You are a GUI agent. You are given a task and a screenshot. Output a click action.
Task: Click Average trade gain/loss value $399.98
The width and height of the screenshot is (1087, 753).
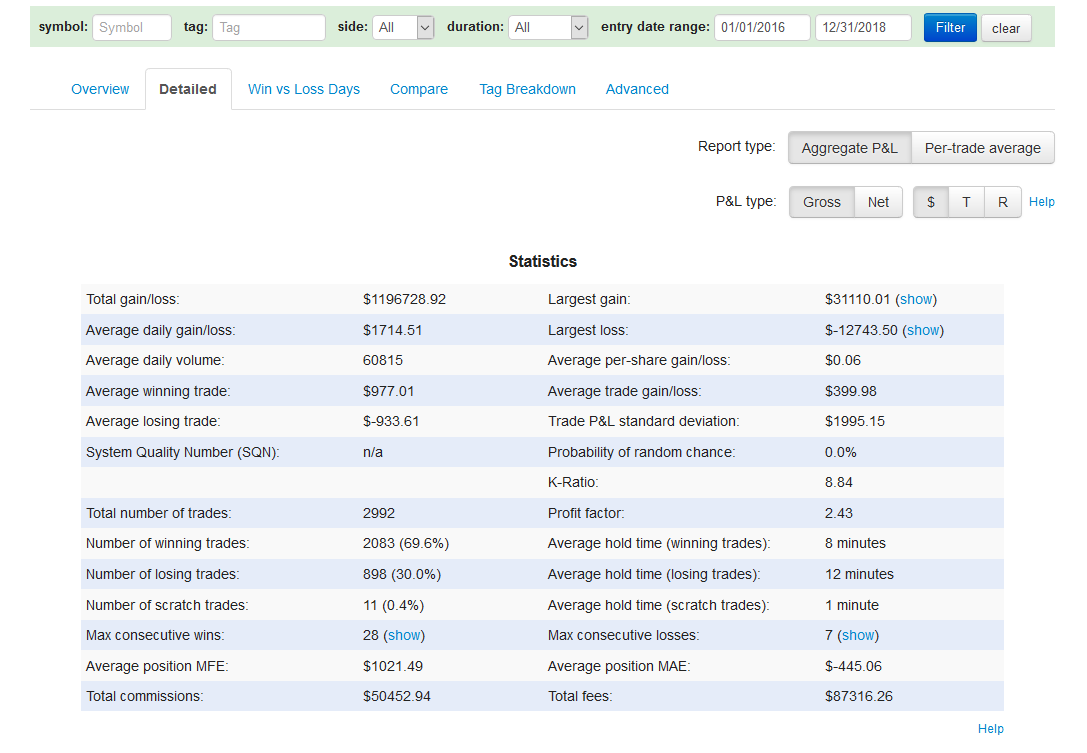(850, 391)
